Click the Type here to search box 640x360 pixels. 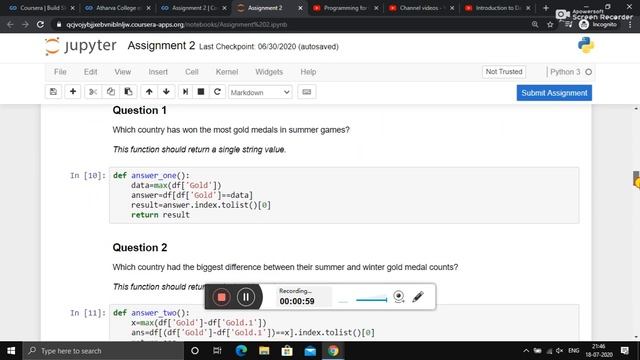(x=103, y=351)
